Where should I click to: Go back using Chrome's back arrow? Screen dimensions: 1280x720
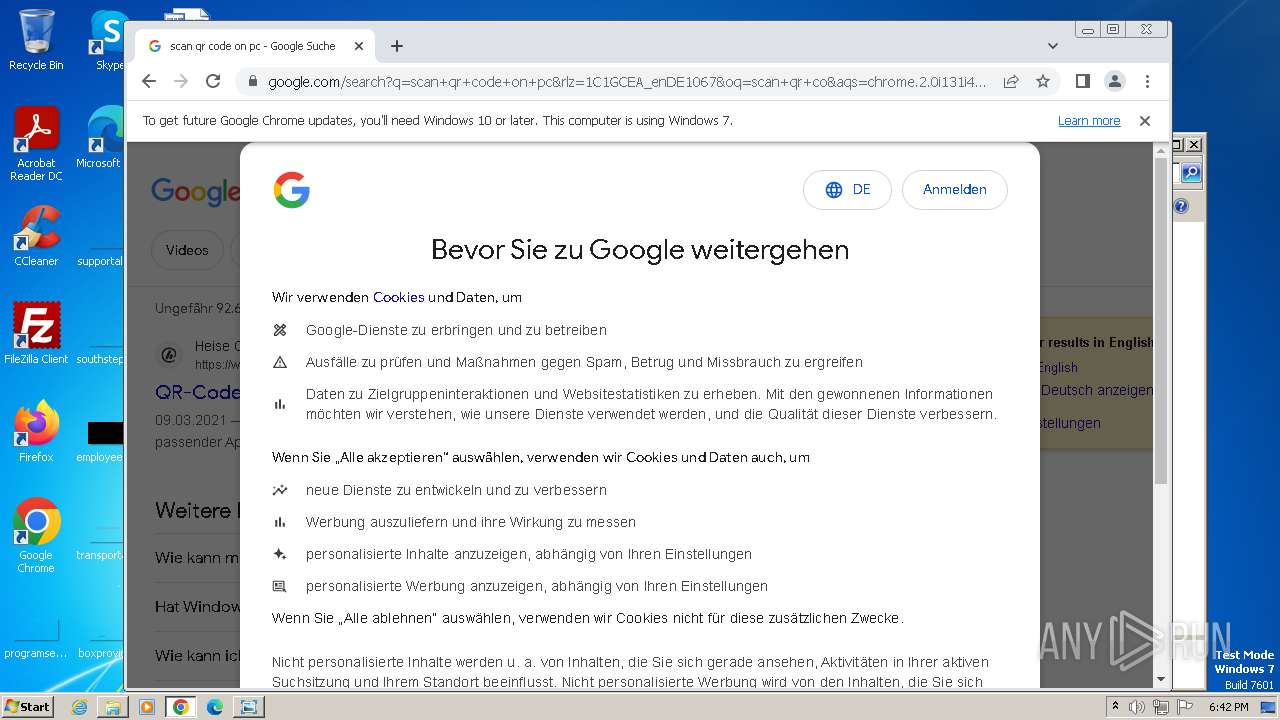149,81
